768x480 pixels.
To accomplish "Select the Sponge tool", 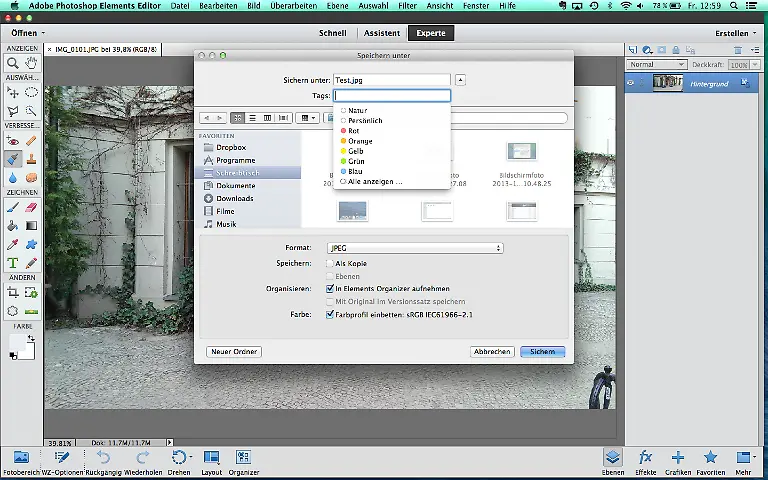I will point(31,177).
